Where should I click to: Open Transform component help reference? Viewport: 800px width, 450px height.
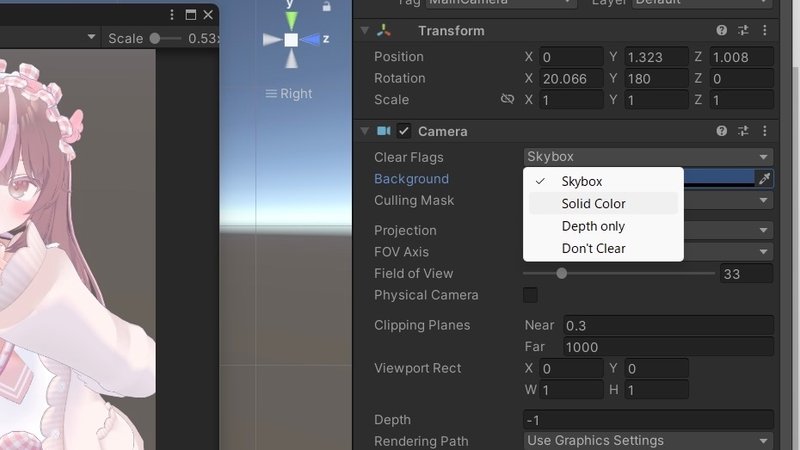721,30
